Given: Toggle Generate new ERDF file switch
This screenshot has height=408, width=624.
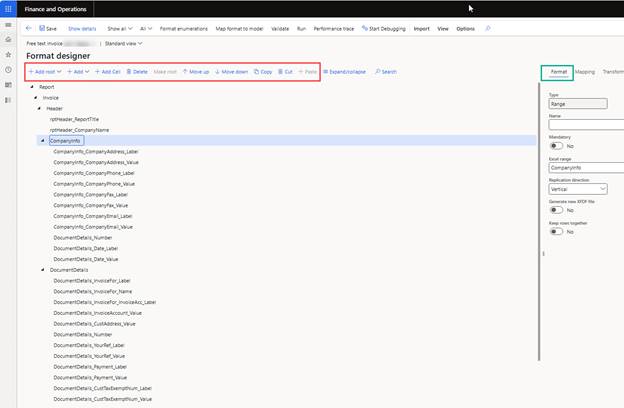Looking at the screenshot, I should [x=556, y=210].
